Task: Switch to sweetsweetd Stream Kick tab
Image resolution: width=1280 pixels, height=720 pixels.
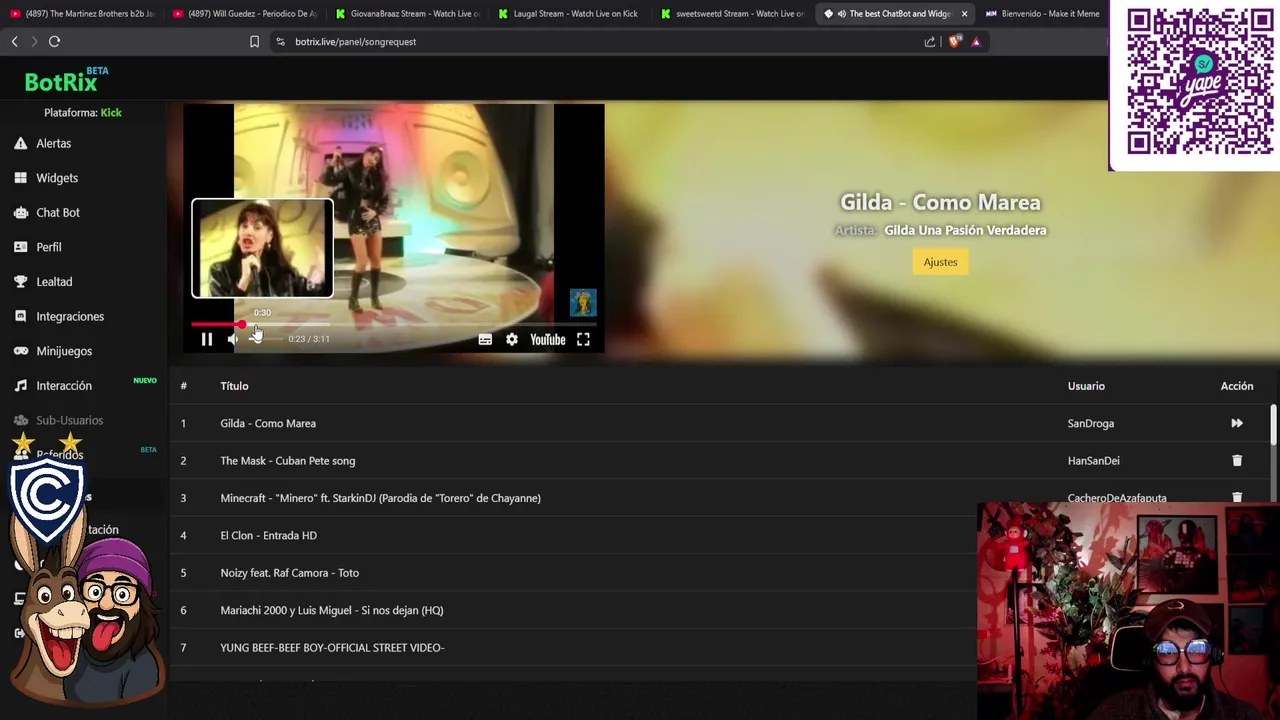Action: click(x=733, y=14)
